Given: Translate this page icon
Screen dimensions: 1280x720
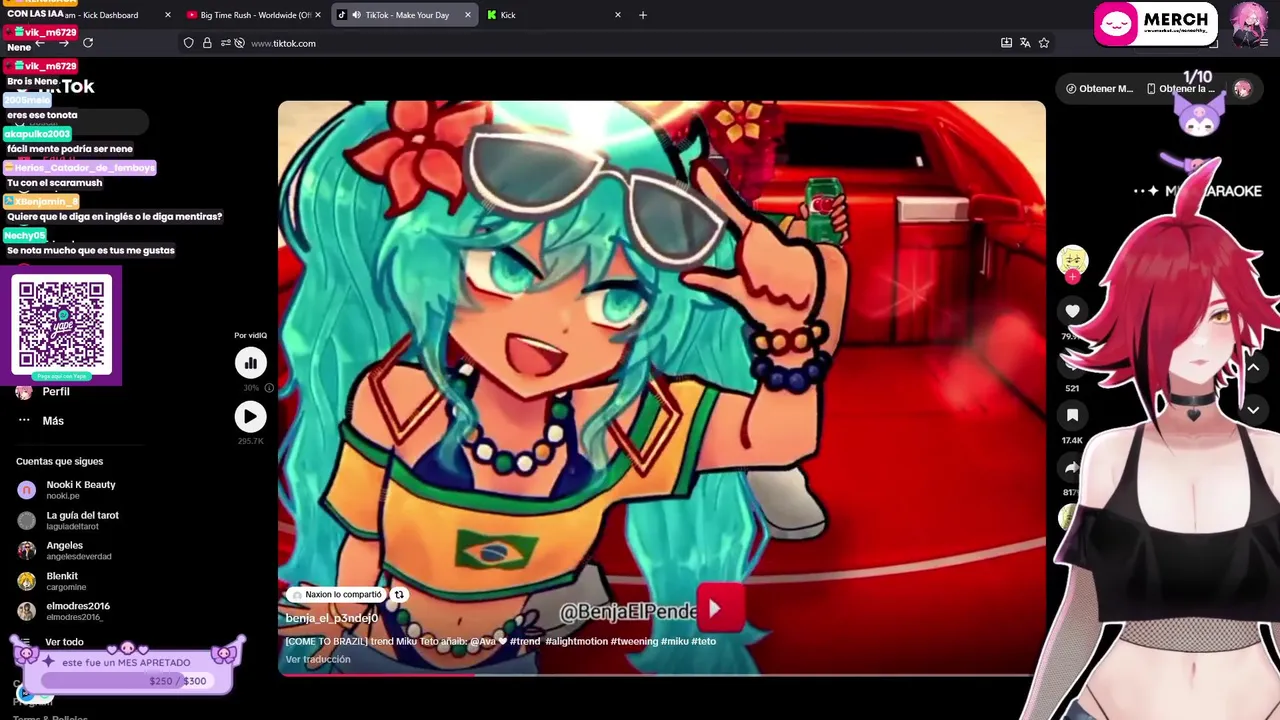Looking at the screenshot, I should point(1025,43).
